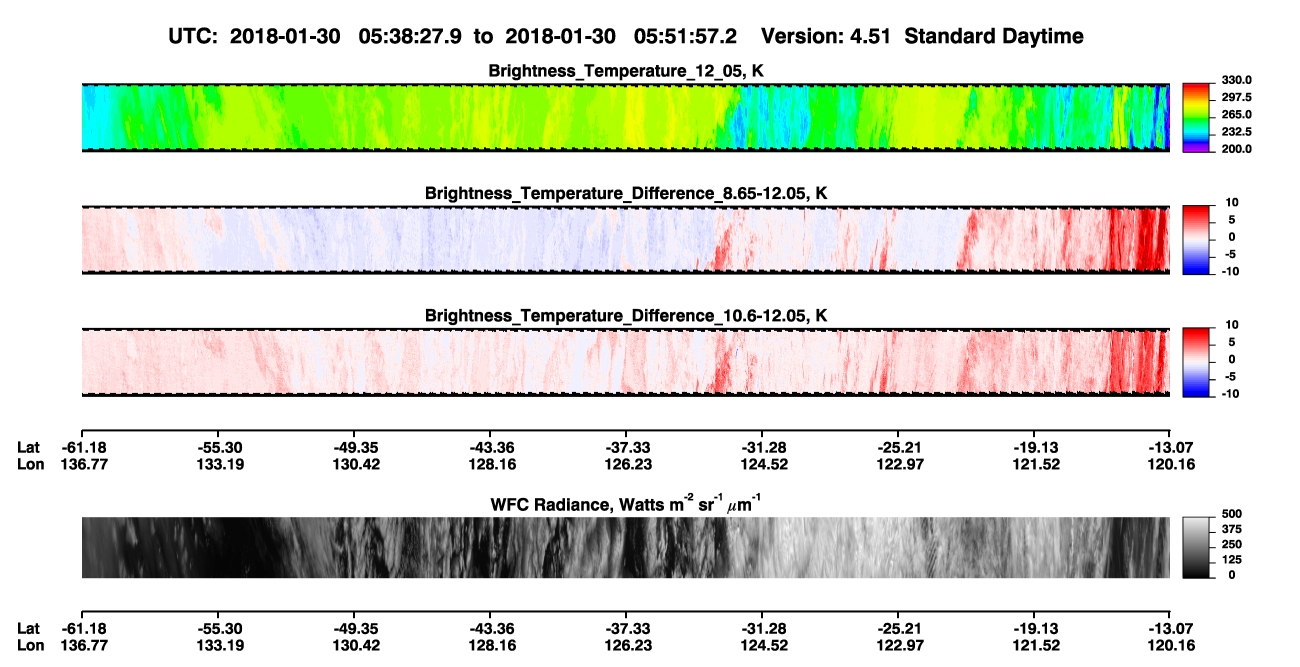Click the "WFC Radiance, Watts" panel title

click(626, 503)
